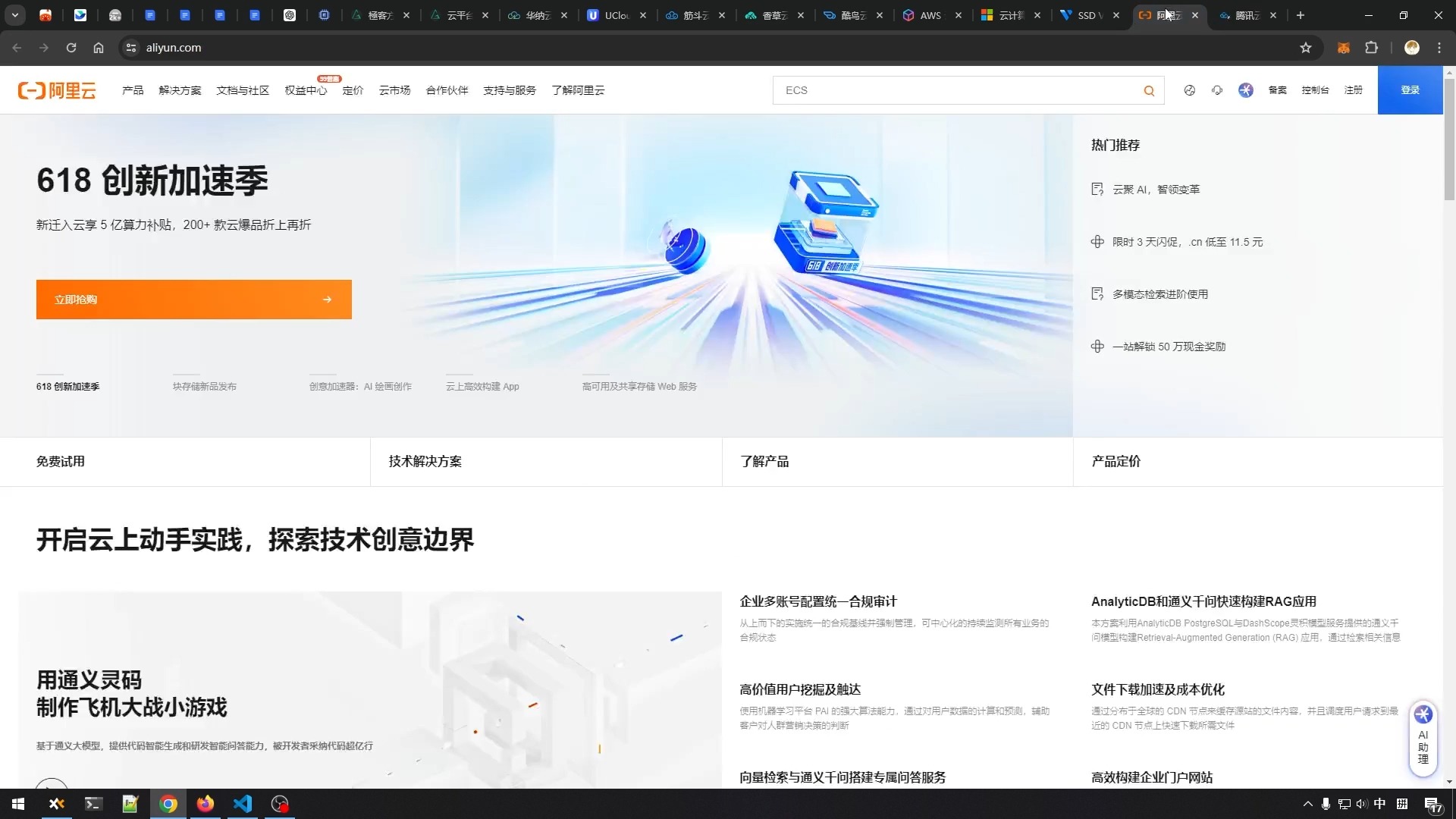1456x819 pixels.
Task: Select the 高可用及共享存储 Web 服务 slide
Action: tap(639, 387)
